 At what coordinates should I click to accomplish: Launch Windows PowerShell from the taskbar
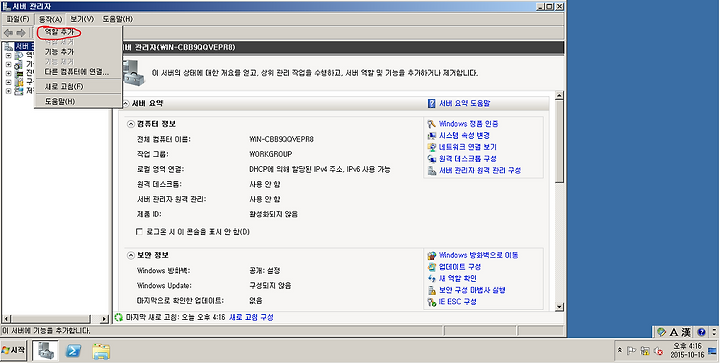click(73, 351)
